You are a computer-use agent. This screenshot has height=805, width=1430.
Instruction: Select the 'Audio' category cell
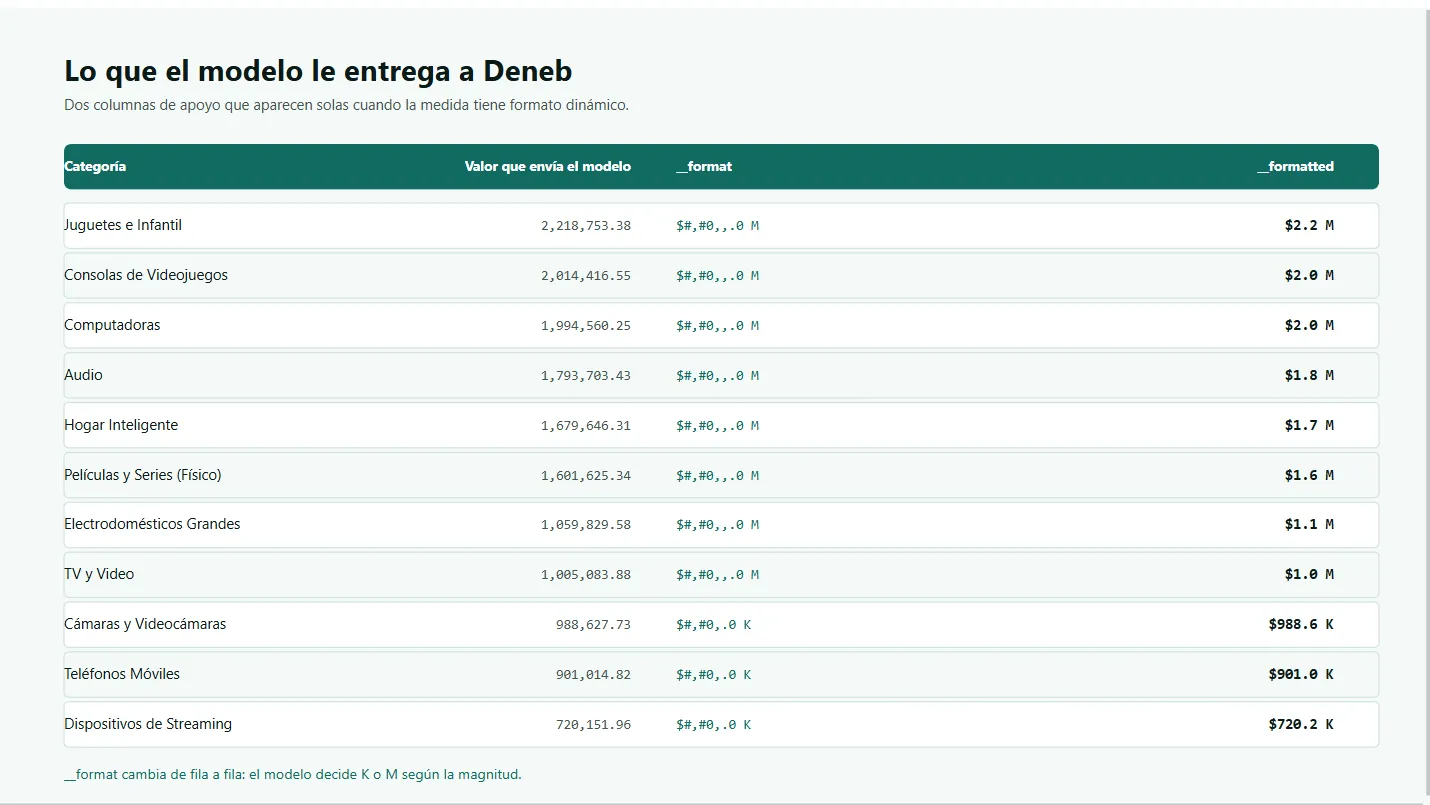(83, 375)
